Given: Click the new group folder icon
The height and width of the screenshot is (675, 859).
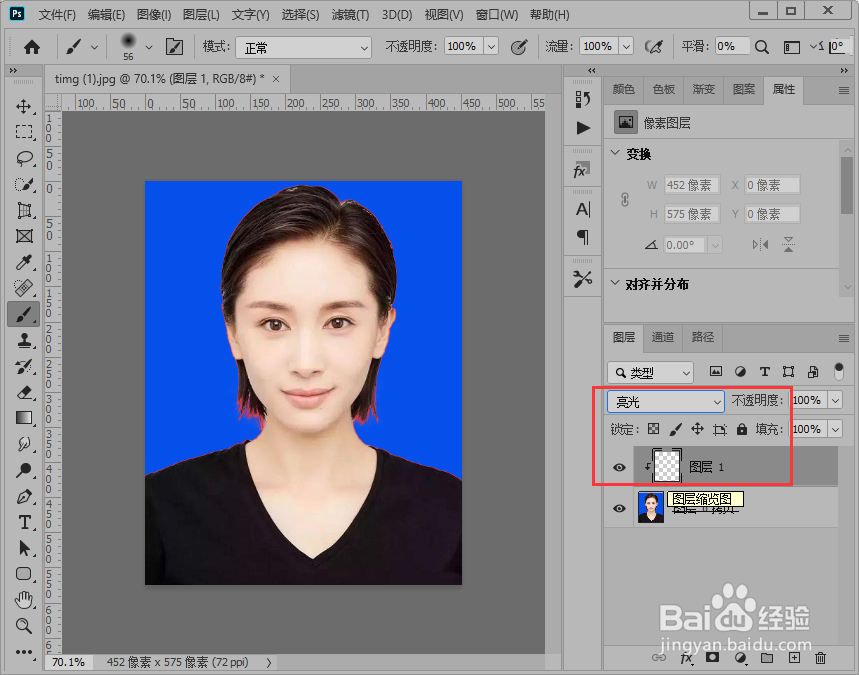Looking at the screenshot, I should pos(767,657).
